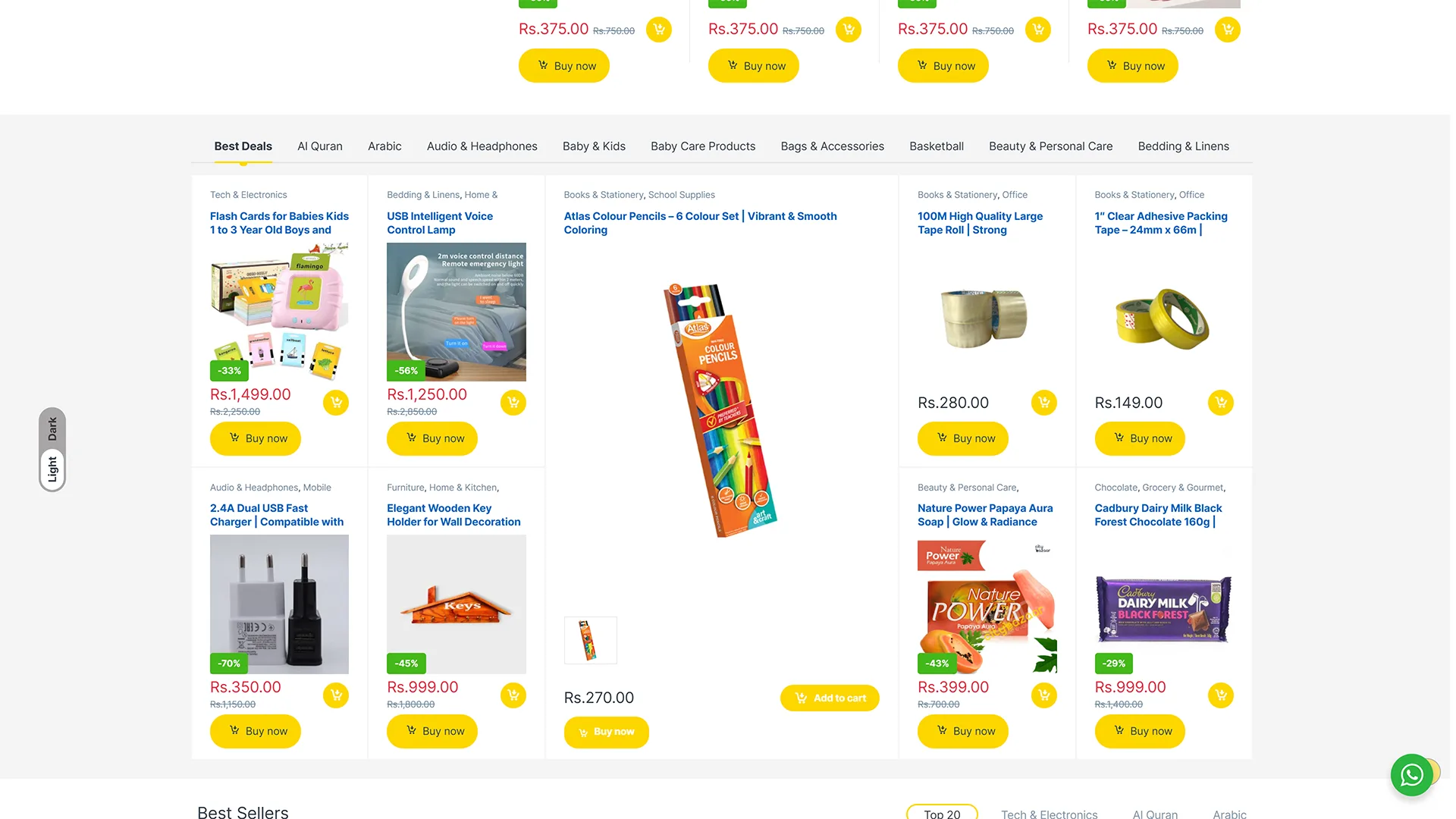Viewport: 1456px width, 819px height.
Task: Select Top 20 Best Sellers tab
Action: (942, 813)
